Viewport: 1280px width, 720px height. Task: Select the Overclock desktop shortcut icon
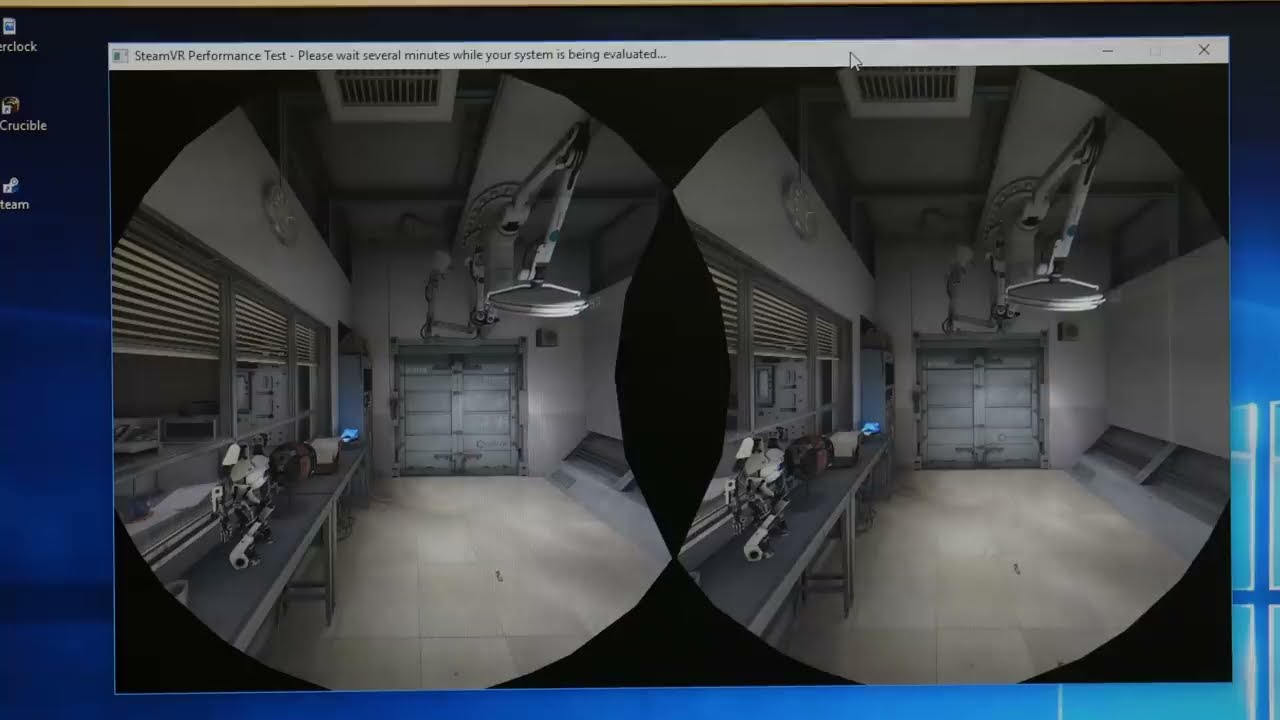coord(9,27)
